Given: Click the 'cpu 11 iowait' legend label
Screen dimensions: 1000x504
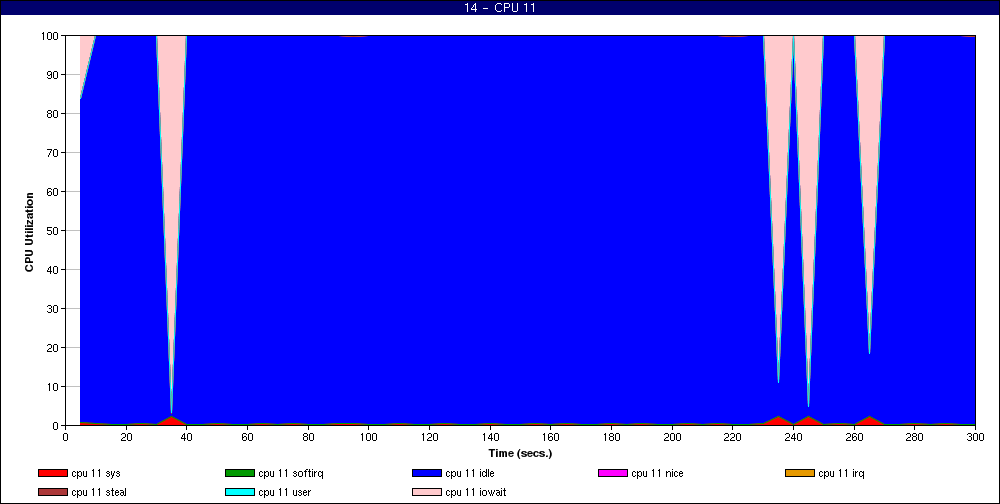Looking at the screenshot, I should 476,493.
